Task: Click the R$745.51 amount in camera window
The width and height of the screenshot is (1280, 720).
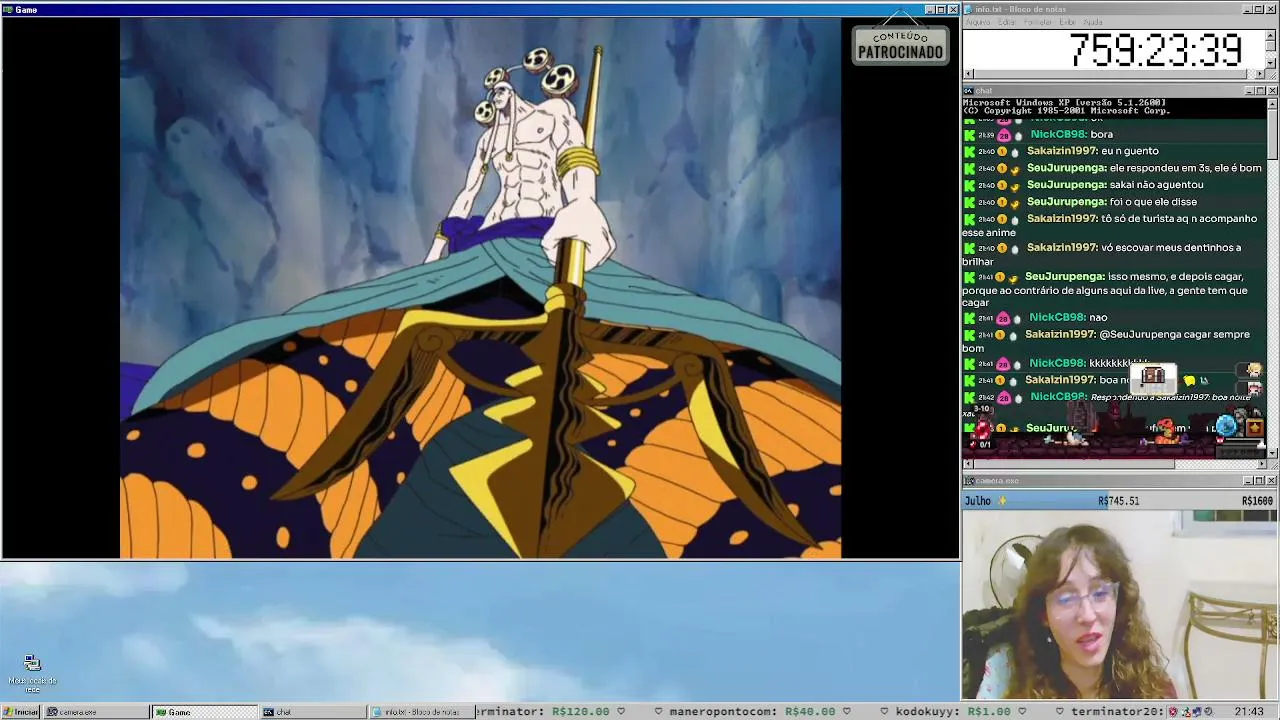Action: pyautogui.click(x=1118, y=501)
